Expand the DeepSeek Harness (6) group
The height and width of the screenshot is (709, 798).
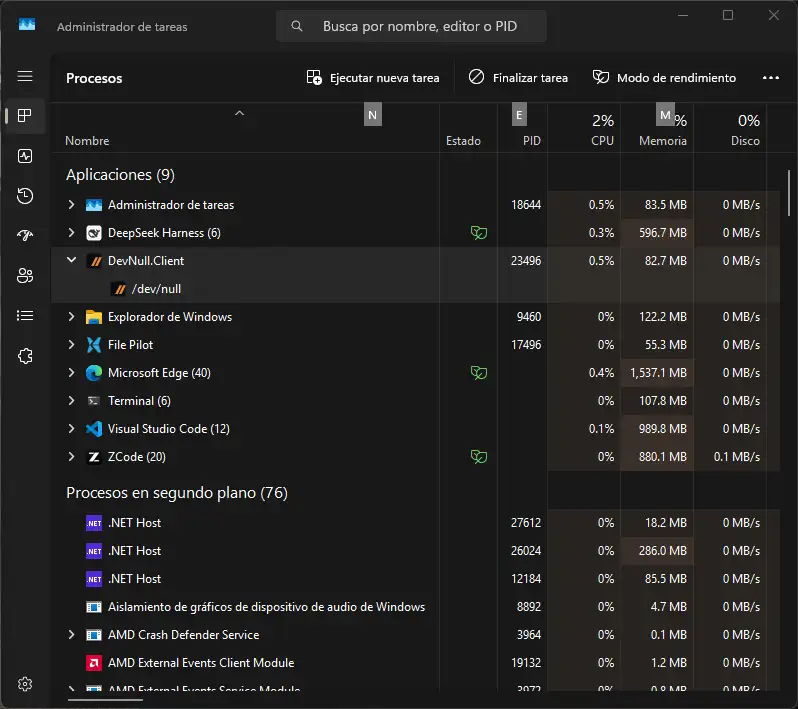pos(71,233)
